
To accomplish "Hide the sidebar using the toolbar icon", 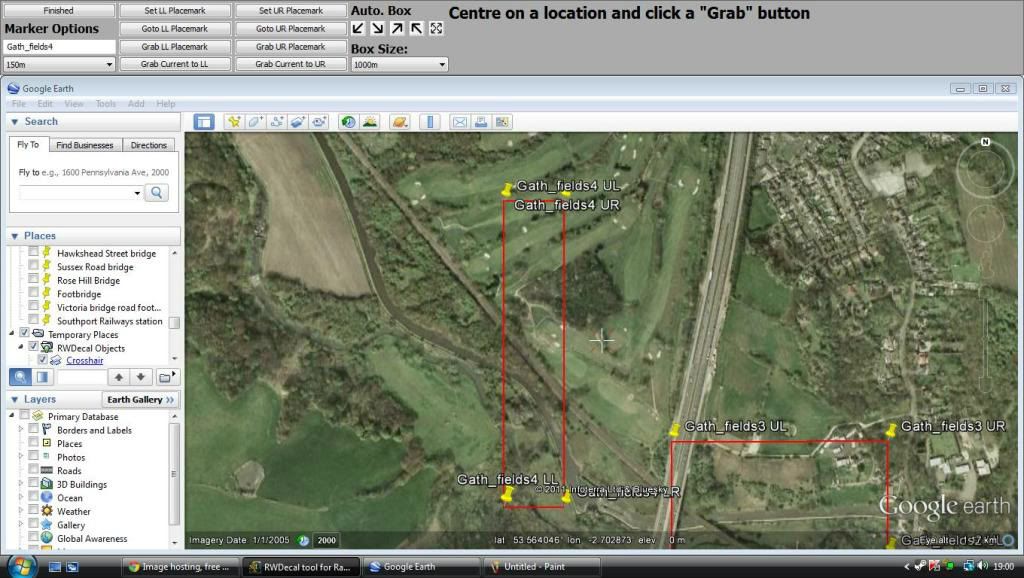I will [204, 122].
